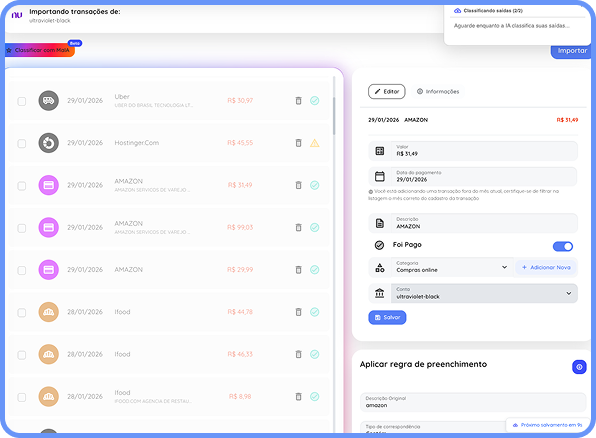Open the Conta ultraviolet-black dropdown
This screenshot has height=438, width=596.
[x=484, y=294]
